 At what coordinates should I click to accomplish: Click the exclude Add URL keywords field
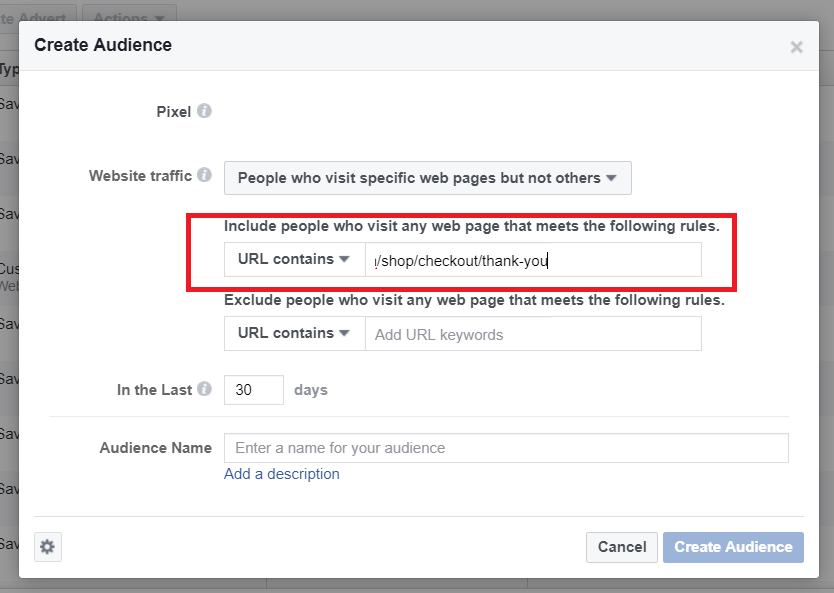[x=533, y=332]
